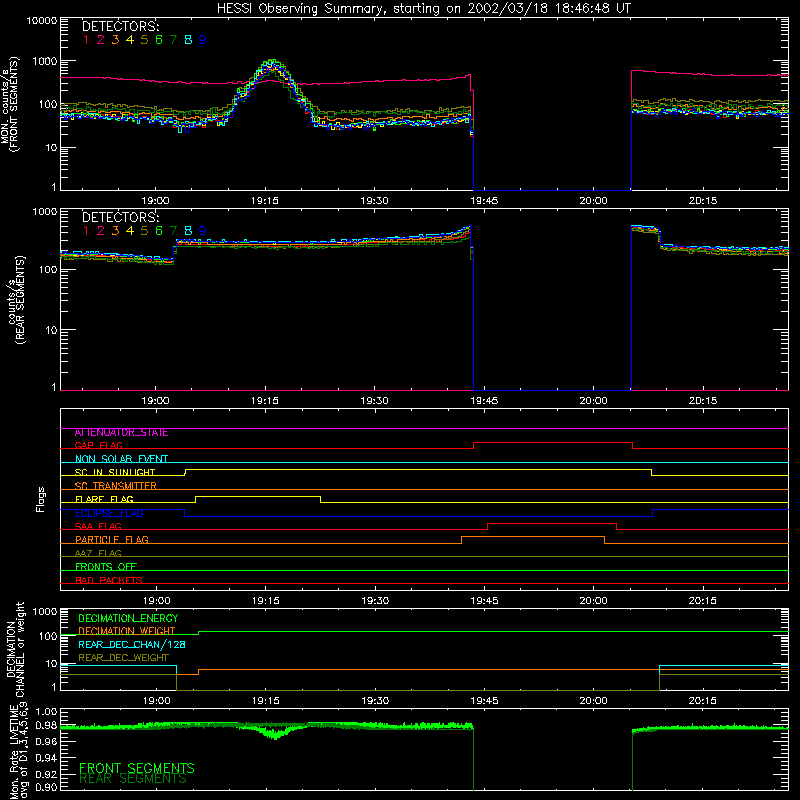The image size is (800, 800).
Task: Click the raised FLARE_FLAG step segment
Action: coord(258,496)
